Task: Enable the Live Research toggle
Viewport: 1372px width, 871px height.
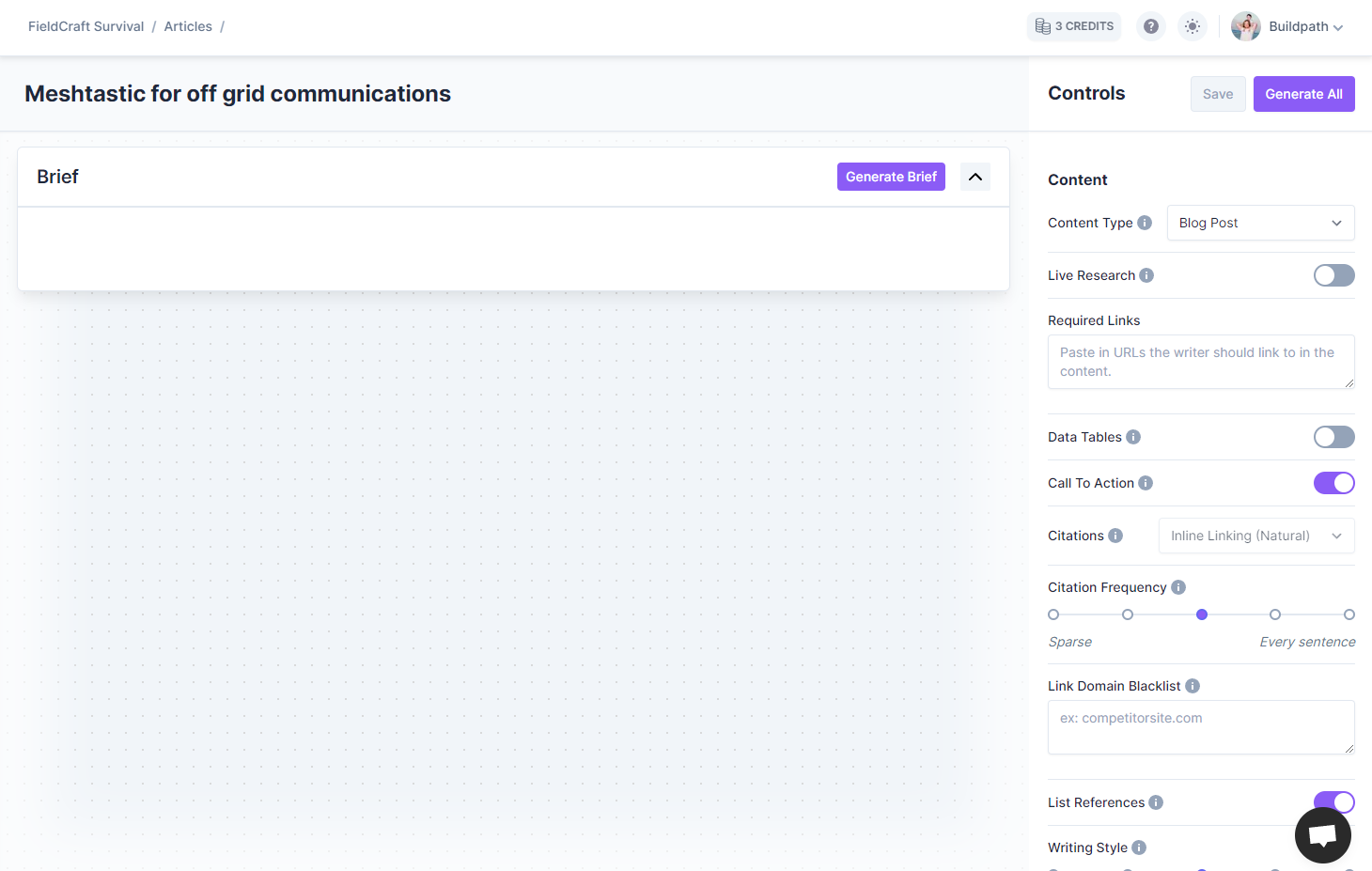Action: (1333, 275)
